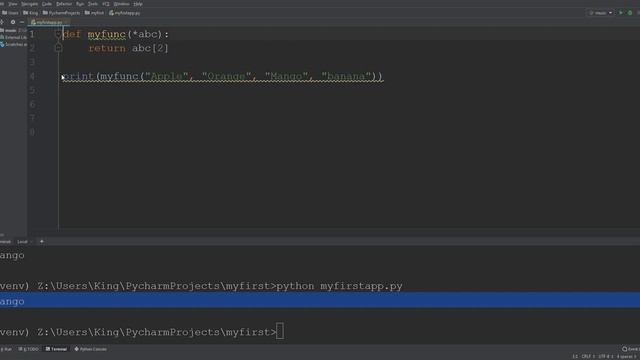Click the myfirstapp.py breadcrumb
The image size is (640, 360).
(124, 13)
